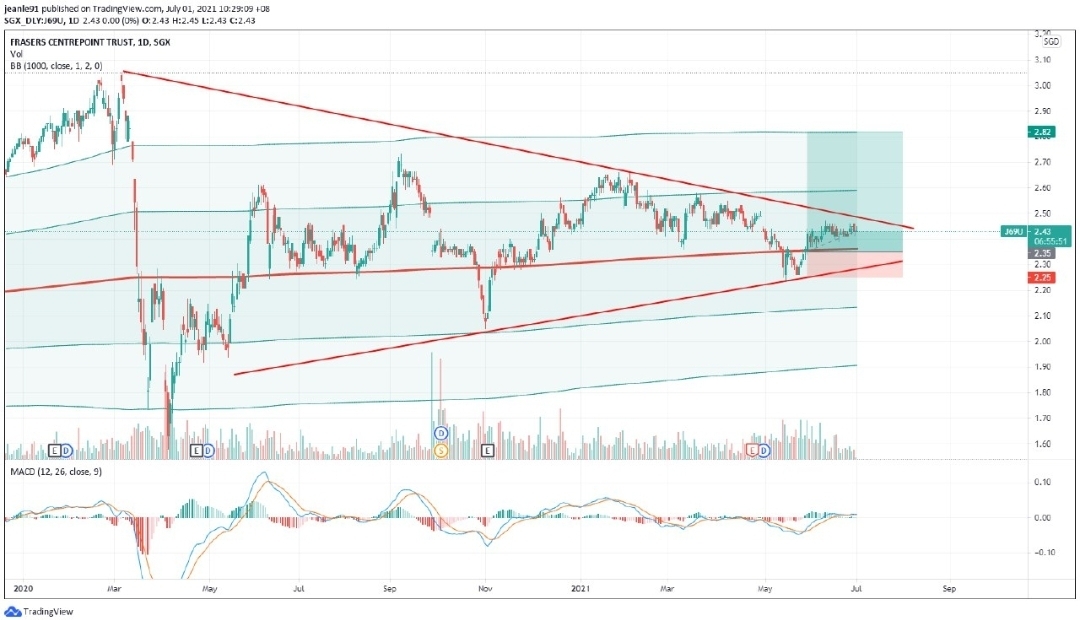The height and width of the screenshot is (620, 1080).
Task: Click the 0.10 MACD axis tick
Action: click(1042, 482)
